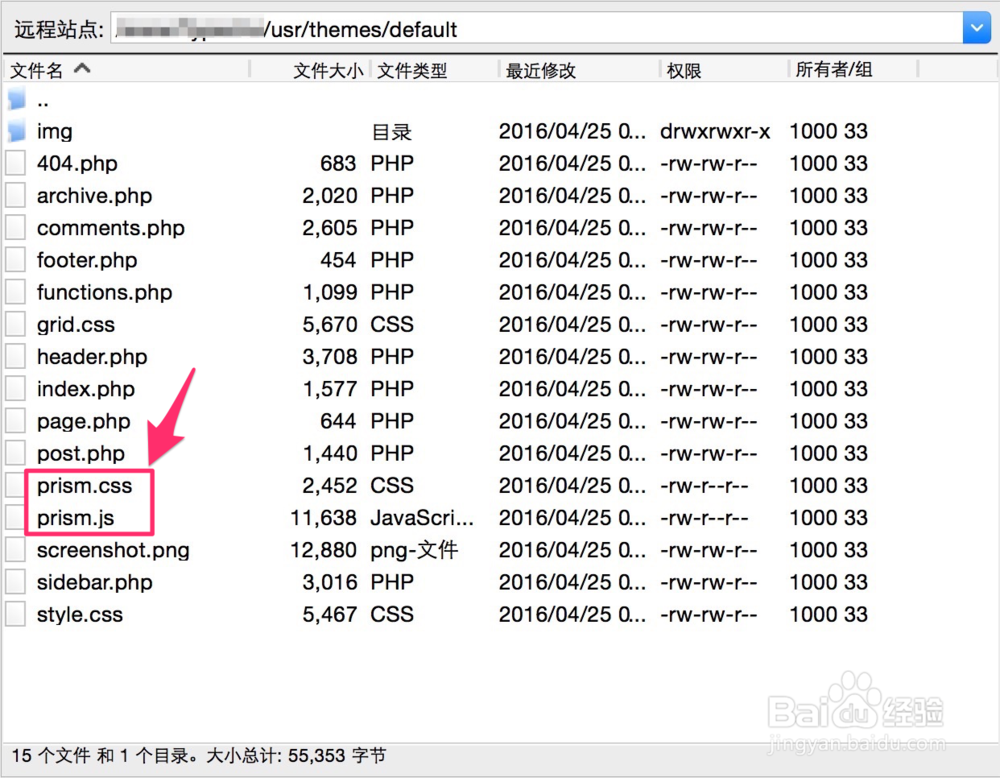Viewport: 1000px width, 778px height.
Task: Open the remote site address dropdown
Action: point(977,28)
